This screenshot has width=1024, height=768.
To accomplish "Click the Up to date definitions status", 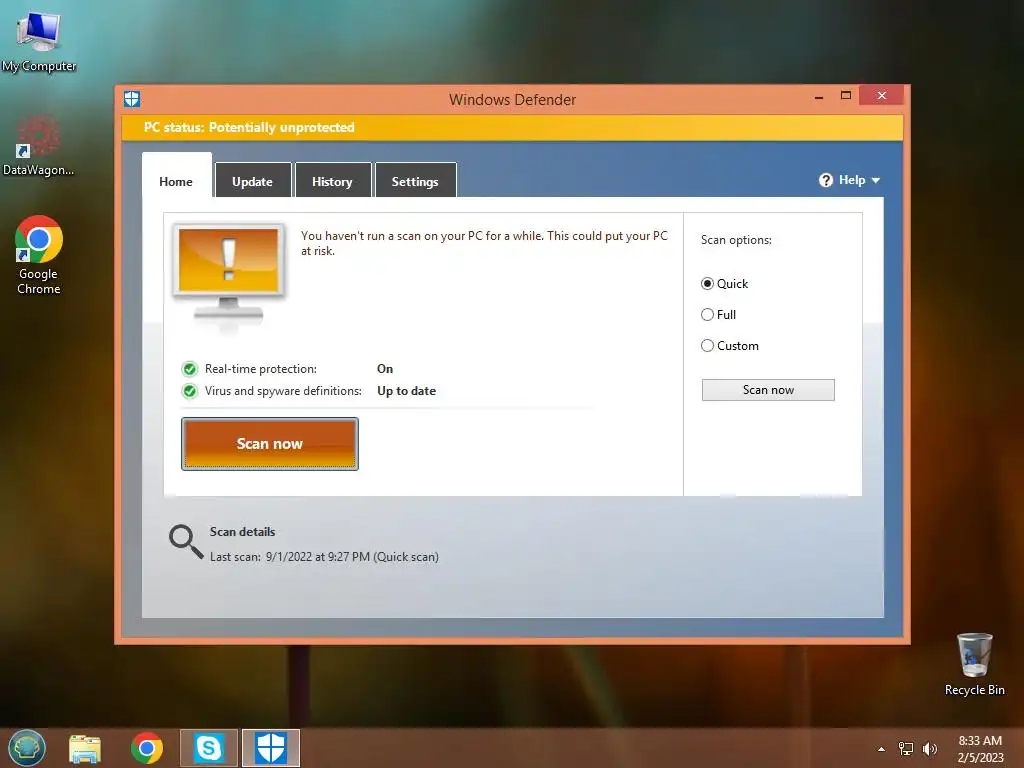I will click(406, 391).
